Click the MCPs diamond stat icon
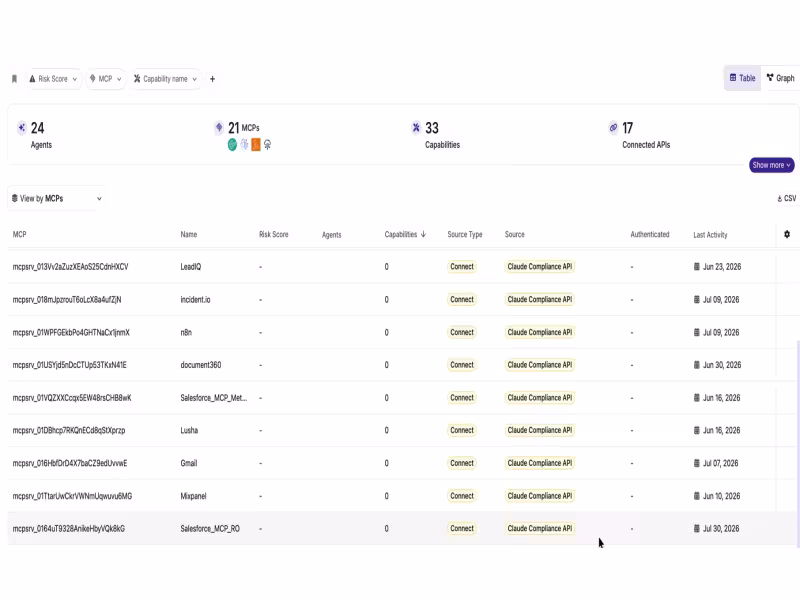 (219, 127)
